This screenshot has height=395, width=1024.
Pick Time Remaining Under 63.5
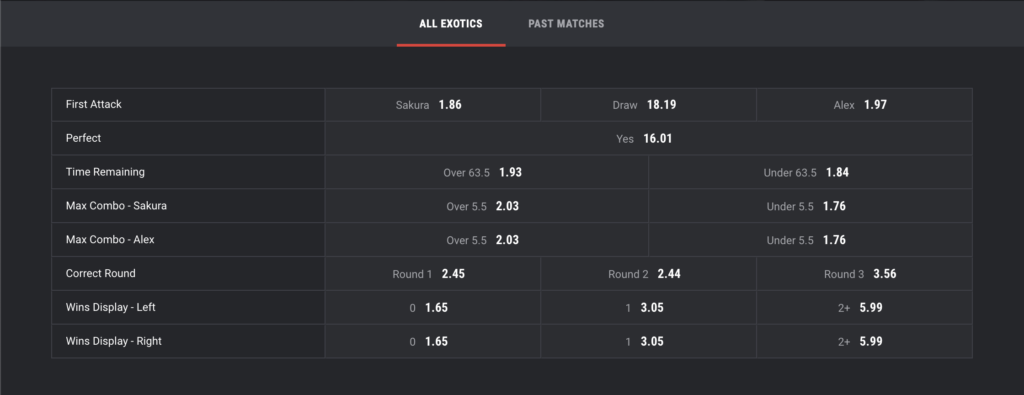810,172
